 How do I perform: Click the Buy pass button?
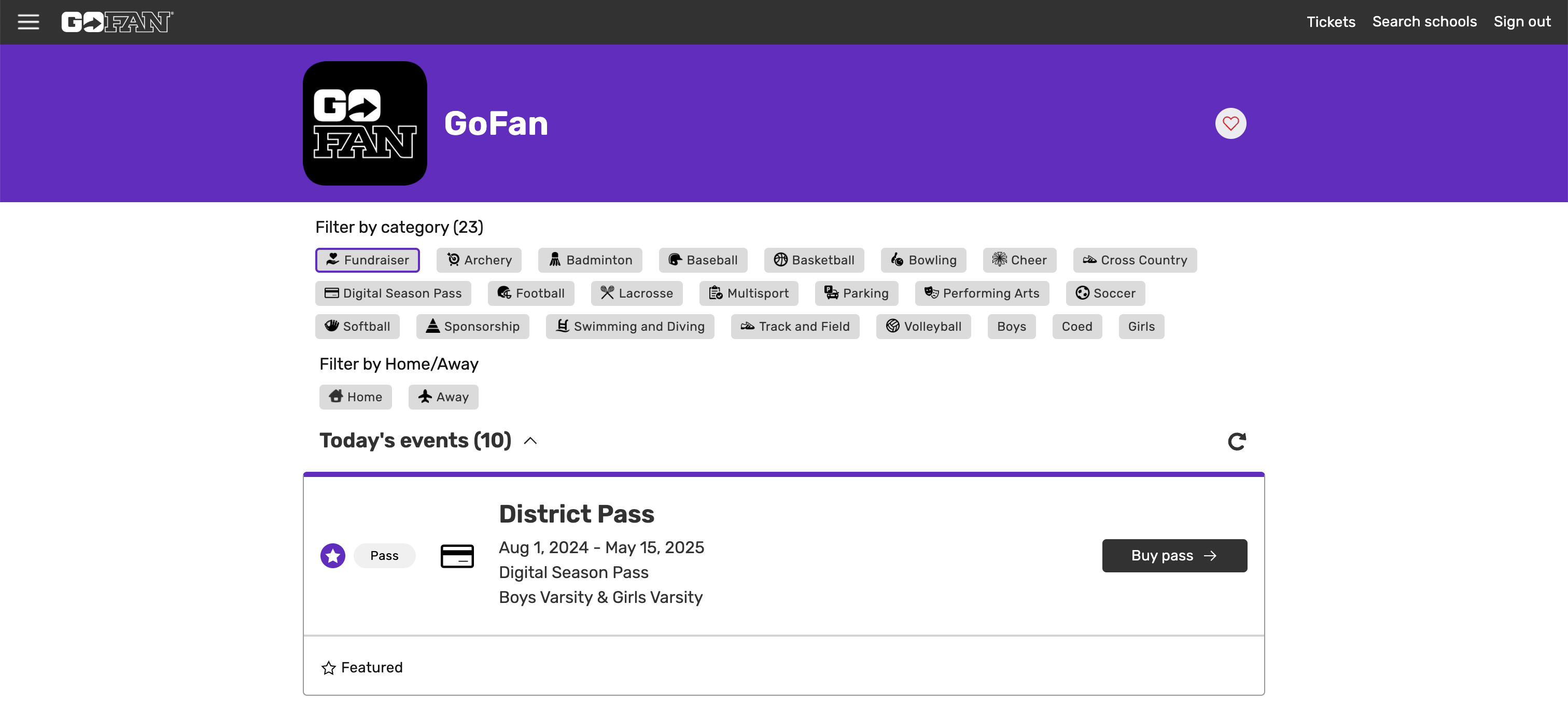pos(1174,555)
